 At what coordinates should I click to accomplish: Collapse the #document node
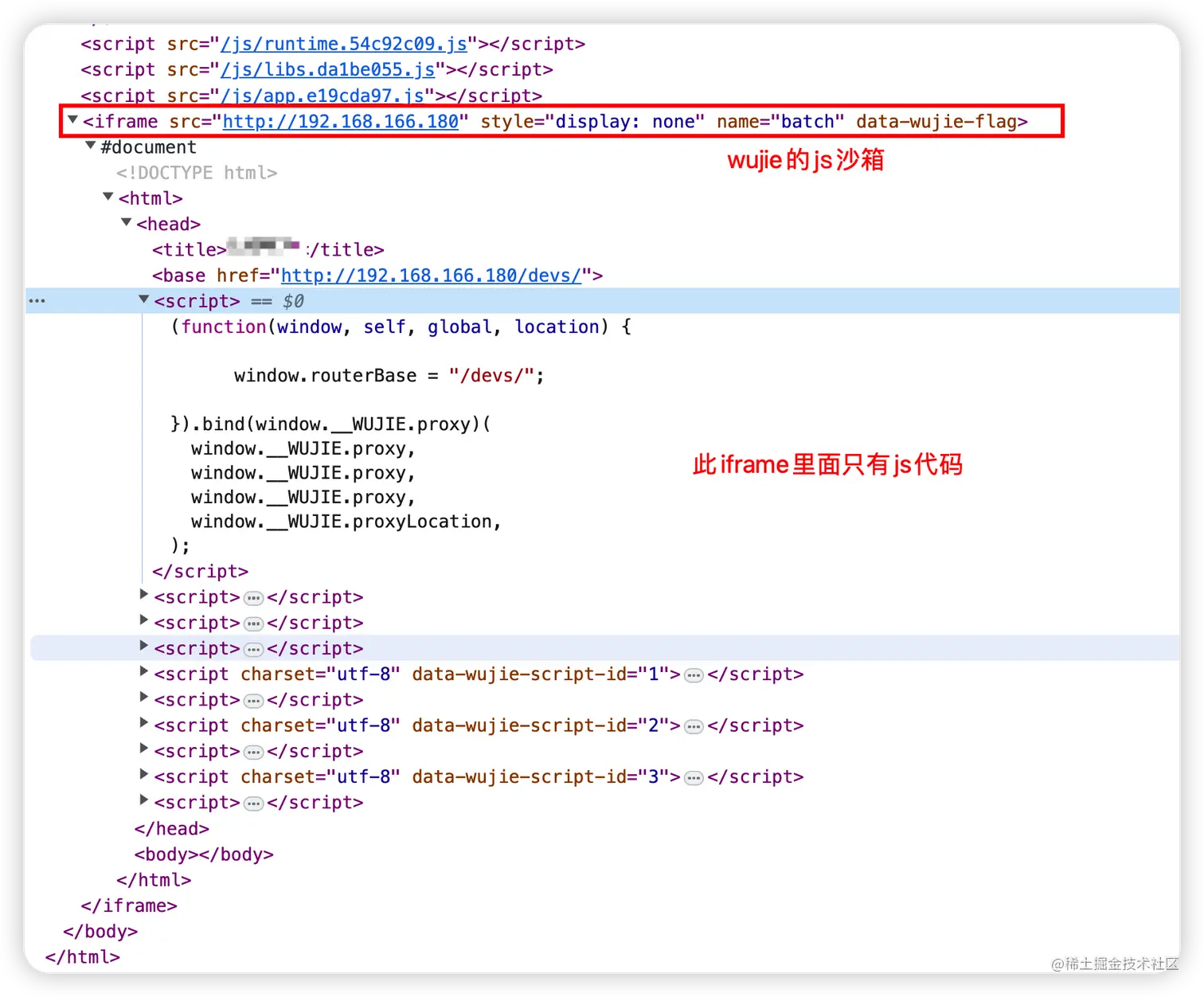click(x=90, y=147)
